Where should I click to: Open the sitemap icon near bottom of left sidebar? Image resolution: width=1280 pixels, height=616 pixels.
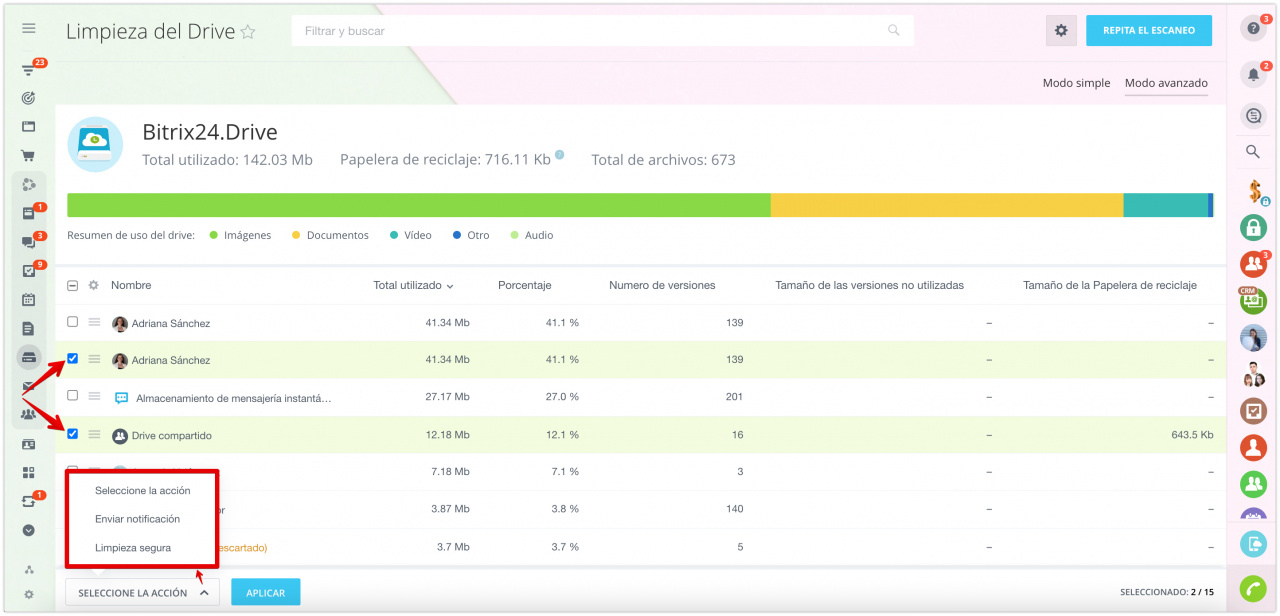pos(29,570)
